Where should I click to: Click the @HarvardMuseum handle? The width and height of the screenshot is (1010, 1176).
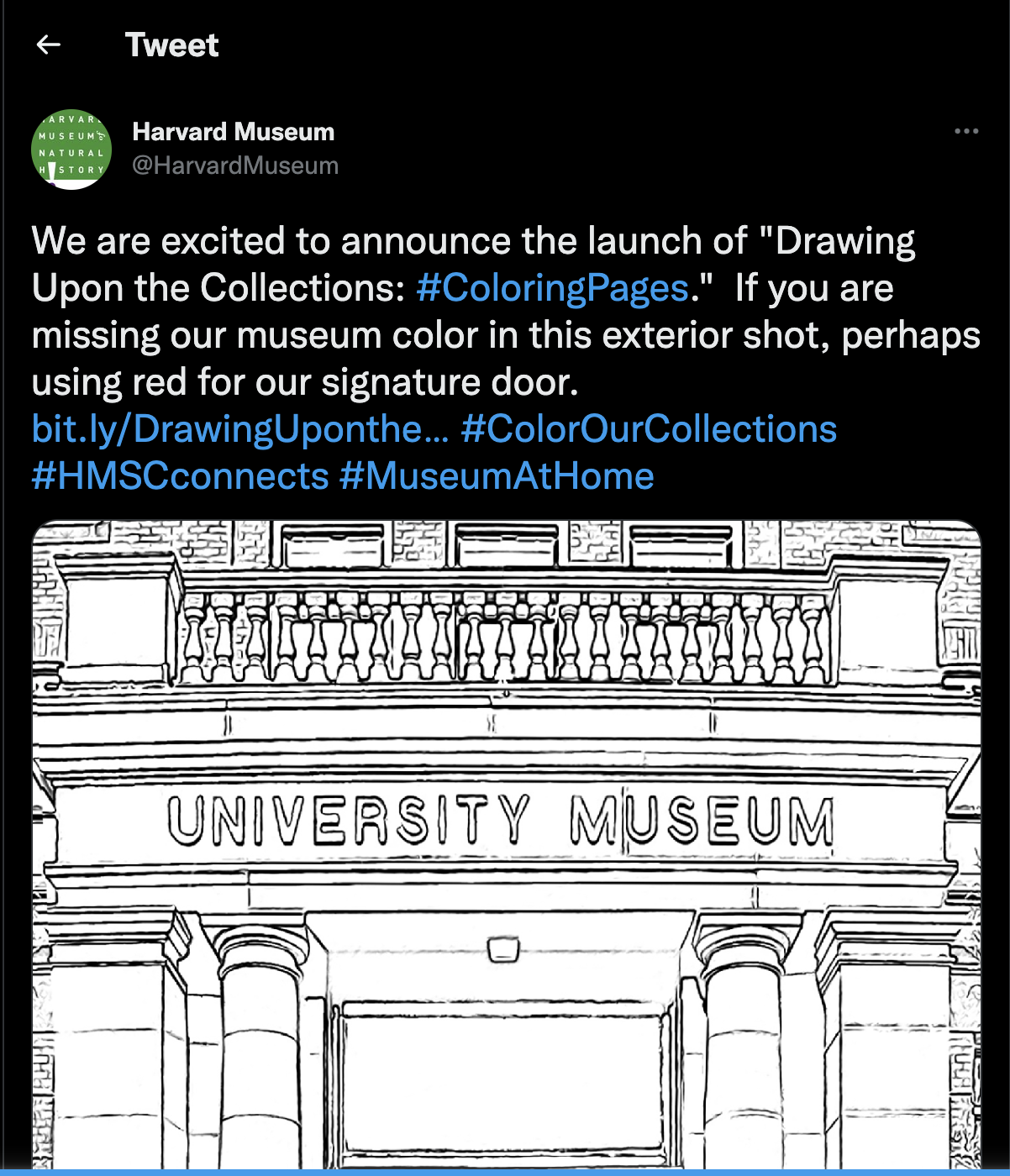pos(235,165)
